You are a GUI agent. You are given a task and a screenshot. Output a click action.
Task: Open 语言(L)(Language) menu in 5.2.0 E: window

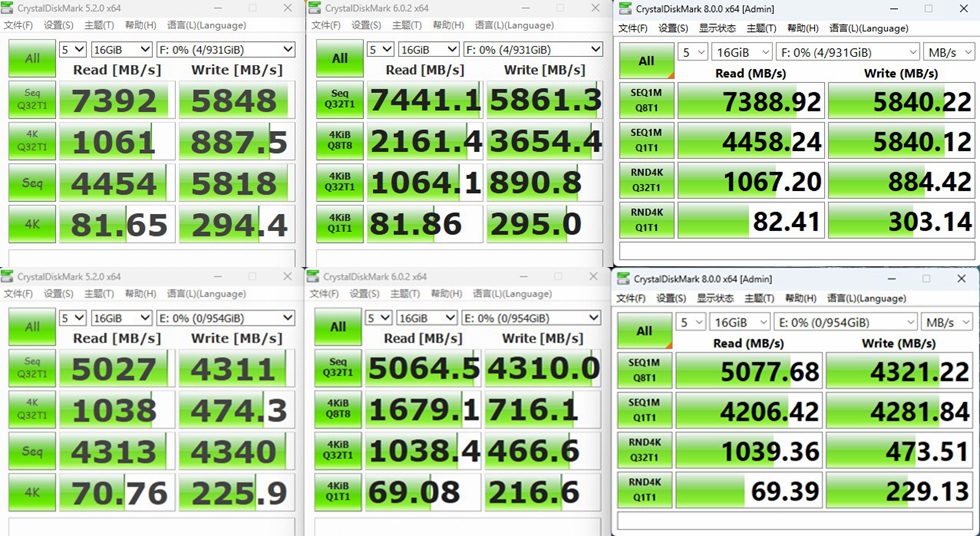coord(207,294)
